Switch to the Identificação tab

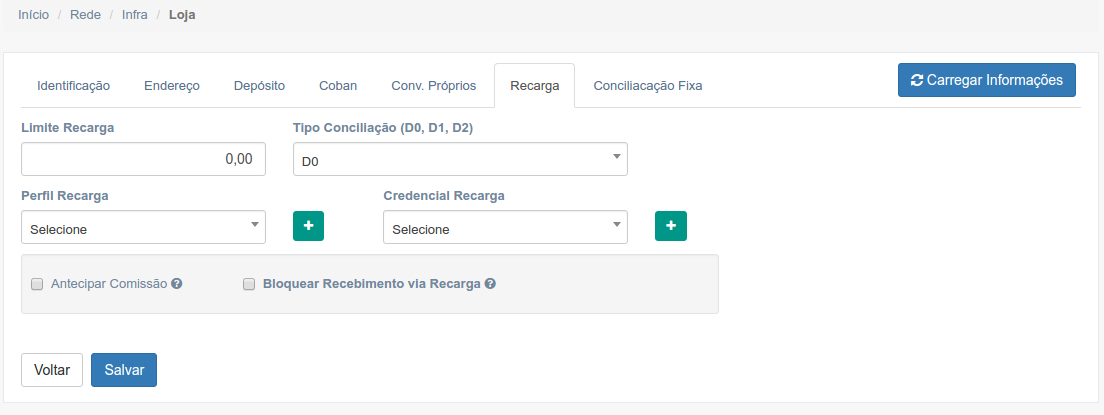click(73, 86)
